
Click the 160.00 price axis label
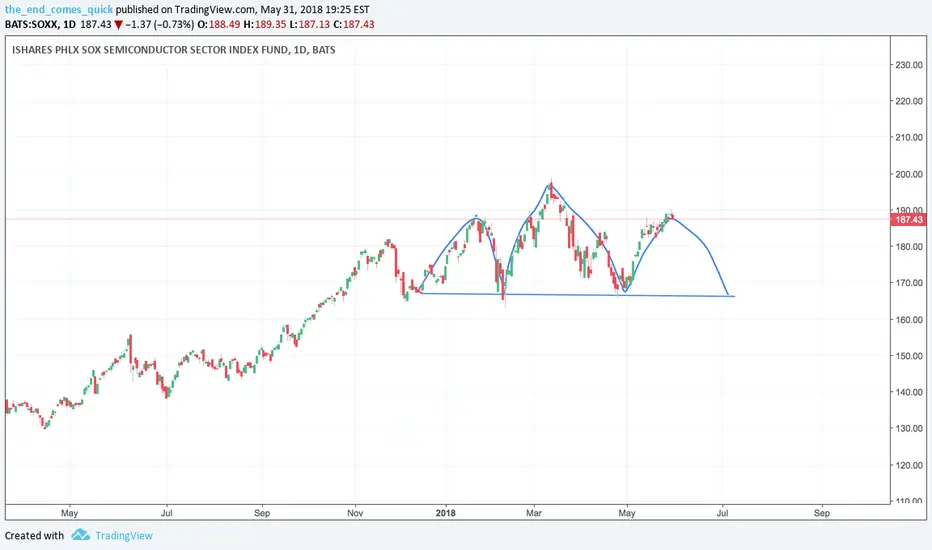point(909,319)
